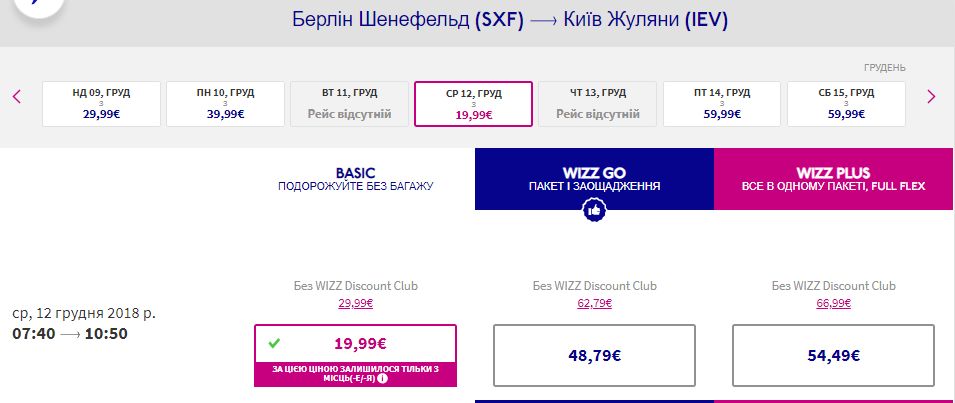Screen dimensions: 955x403
Task: Click the BASIC fare column header
Action: click(356, 179)
